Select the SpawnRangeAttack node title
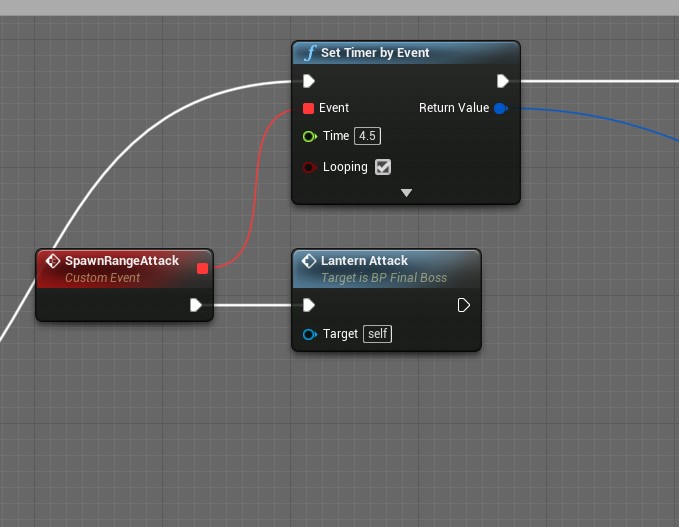679x527 pixels. point(121,261)
